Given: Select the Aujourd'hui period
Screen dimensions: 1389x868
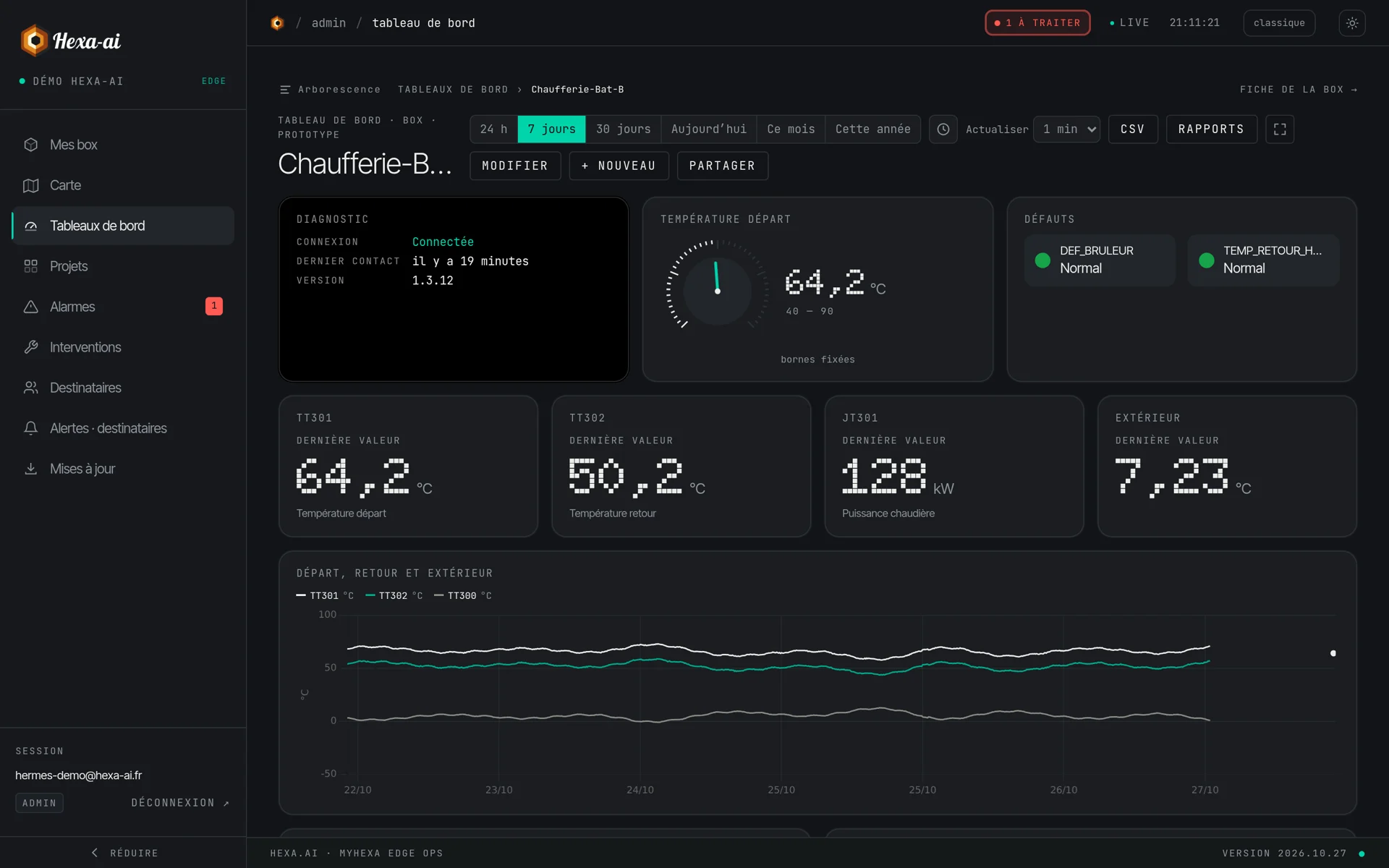Looking at the screenshot, I should (709, 129).
